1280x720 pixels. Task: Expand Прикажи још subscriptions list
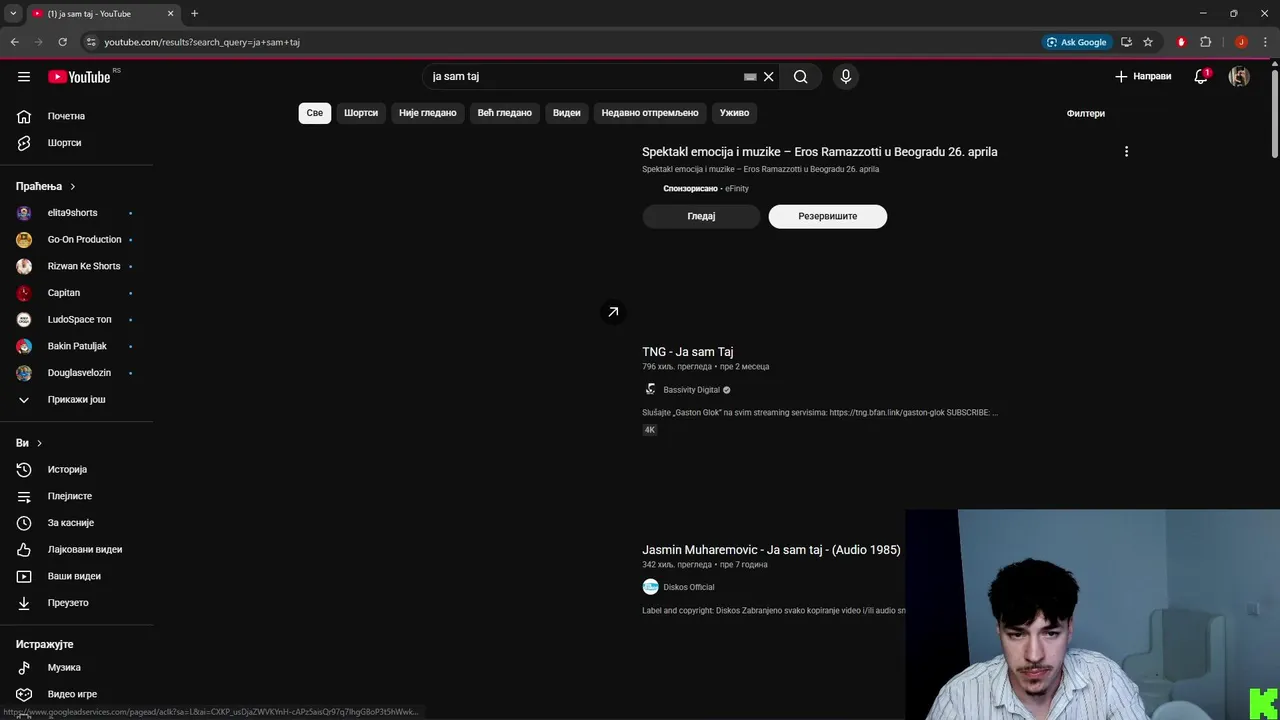click(x=77, y=400)
